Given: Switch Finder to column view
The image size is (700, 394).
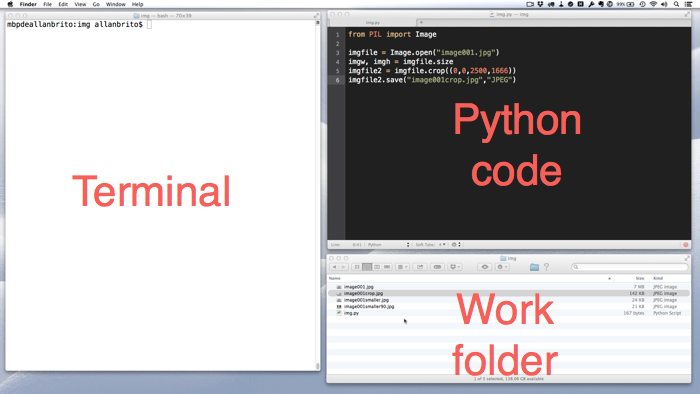Looking at the screenshot, I should pyautogui.click(x=377, y=267).
